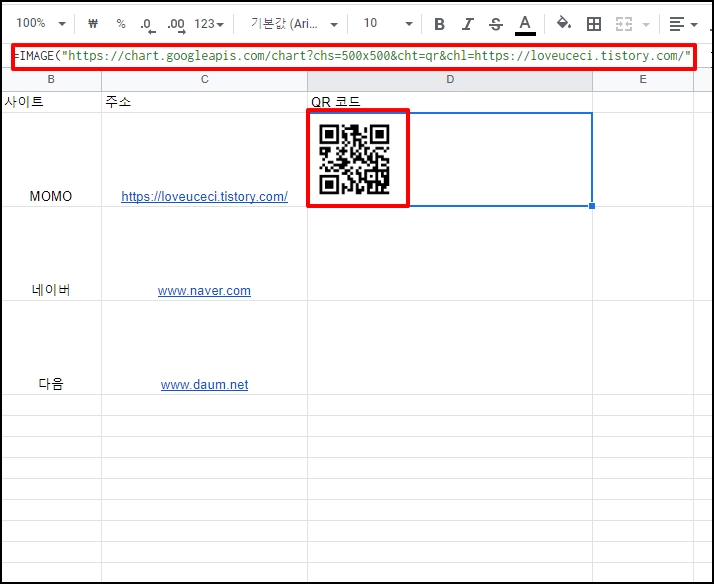Open the loveuceci.tistory.com link

pos(204,197)
